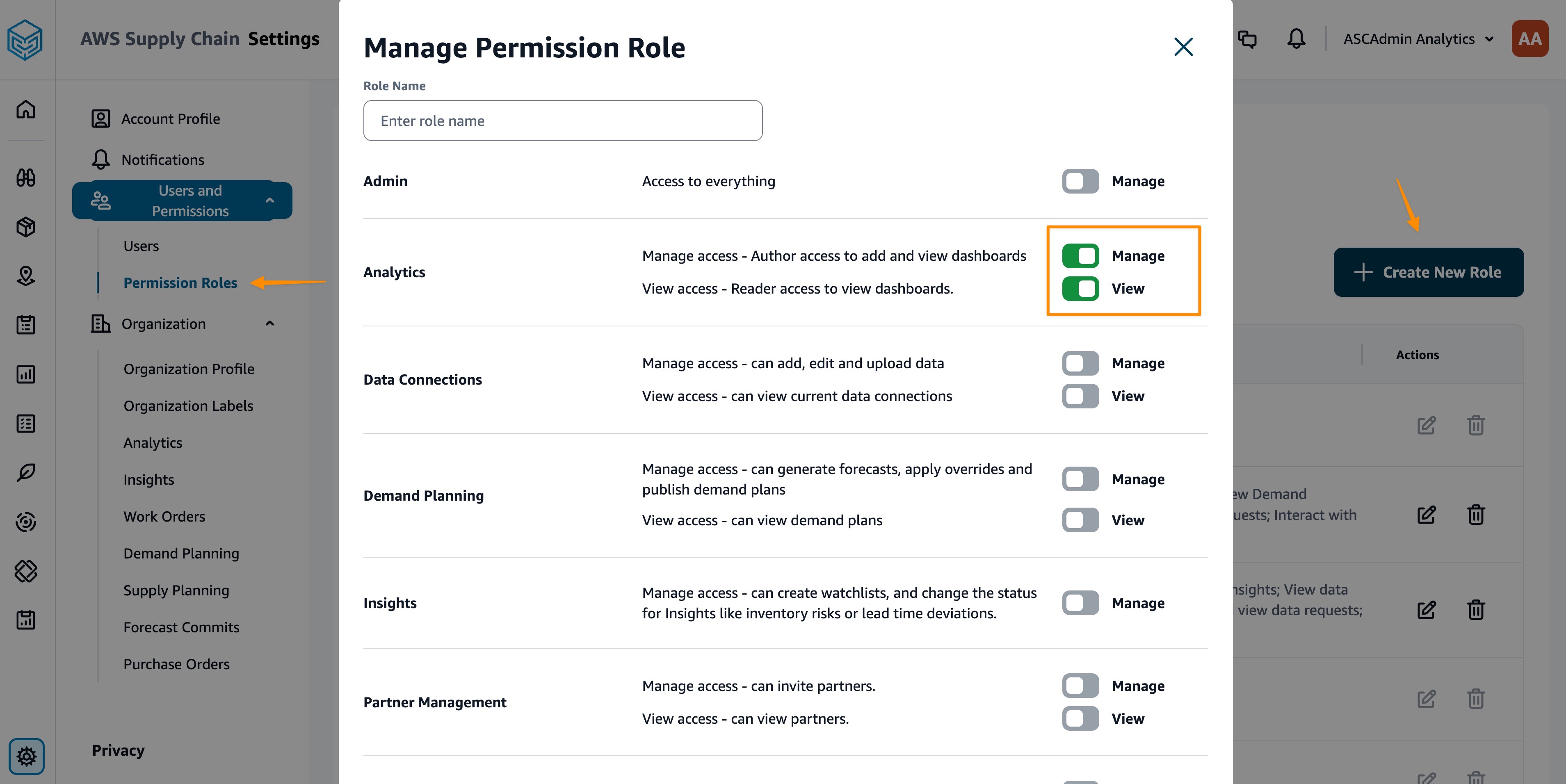This screenshot has height=784, width=1566.
Task: Click the Actions column header
Action: coord(1417,355)
